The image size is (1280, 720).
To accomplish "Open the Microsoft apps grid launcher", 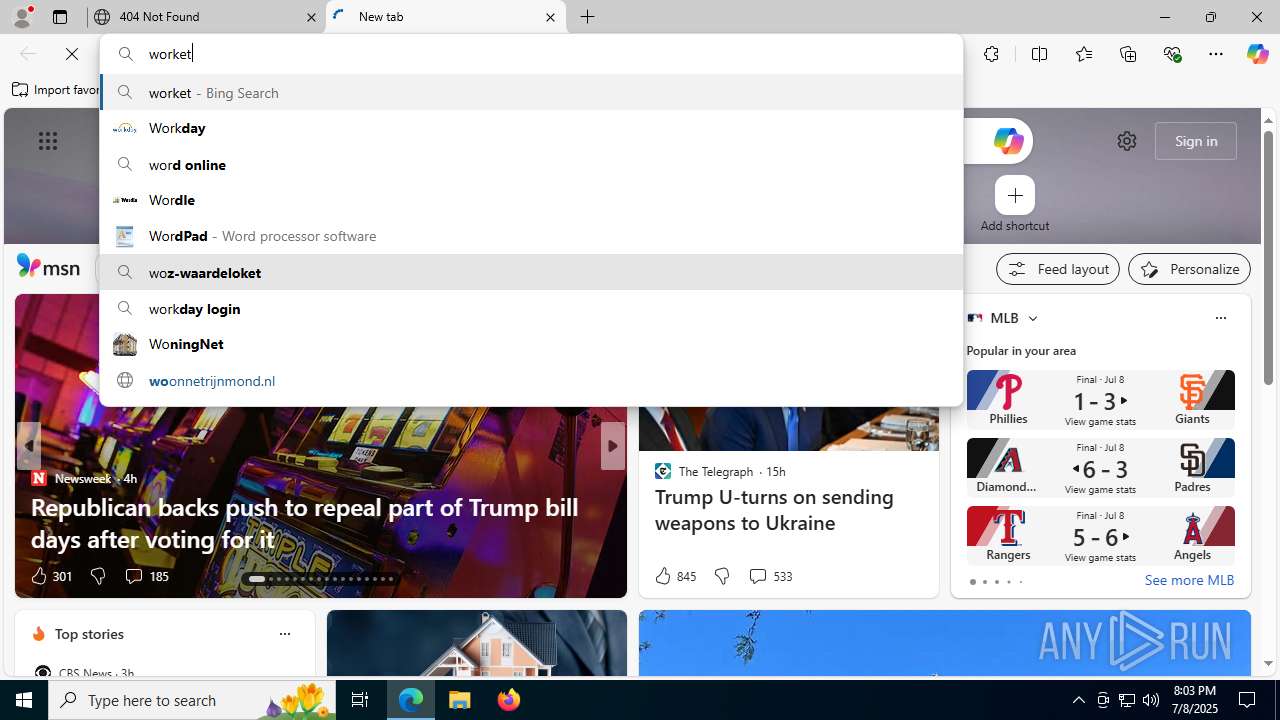I will 48,141.
